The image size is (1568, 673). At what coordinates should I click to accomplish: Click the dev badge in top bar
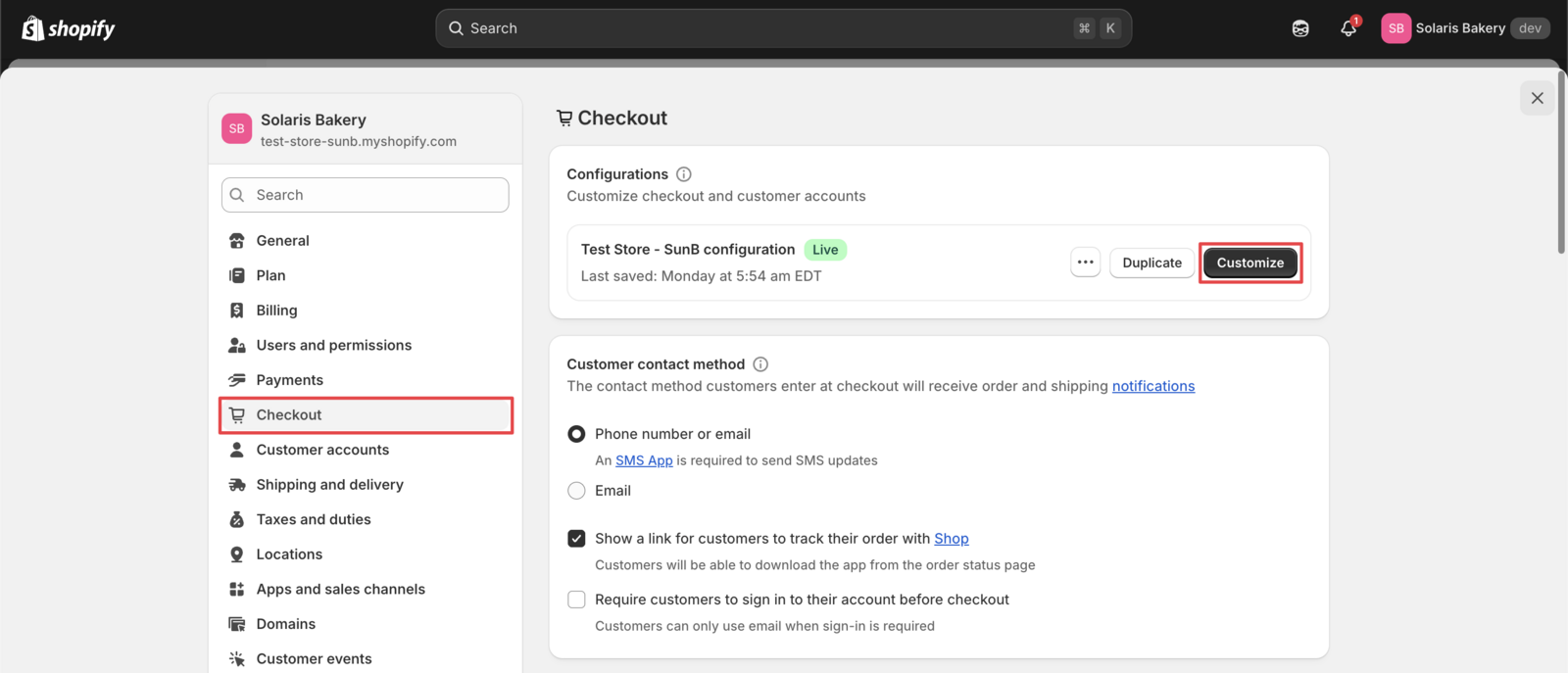1530,28
